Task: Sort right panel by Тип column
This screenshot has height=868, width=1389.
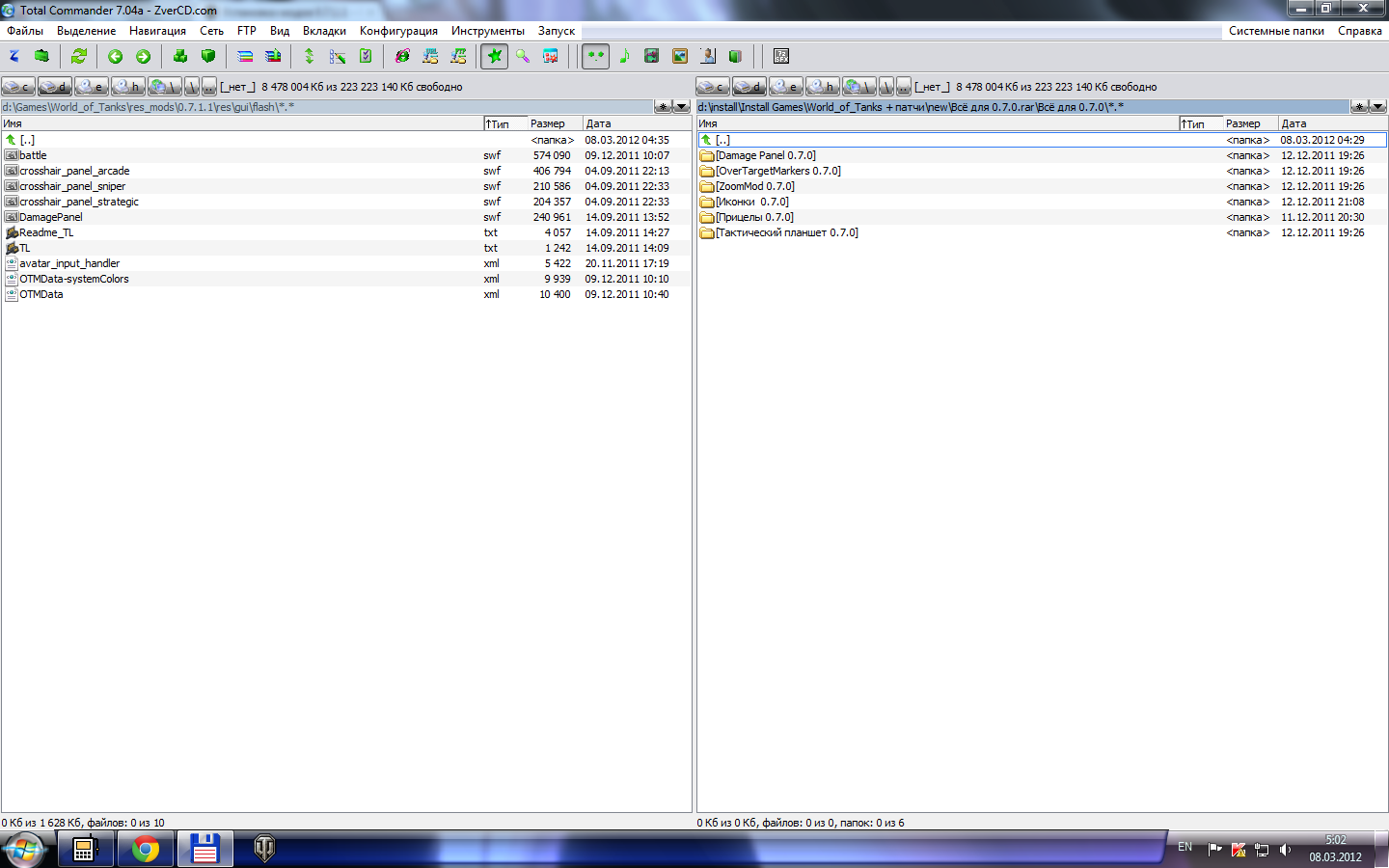Action: (x=1201, y=123)
